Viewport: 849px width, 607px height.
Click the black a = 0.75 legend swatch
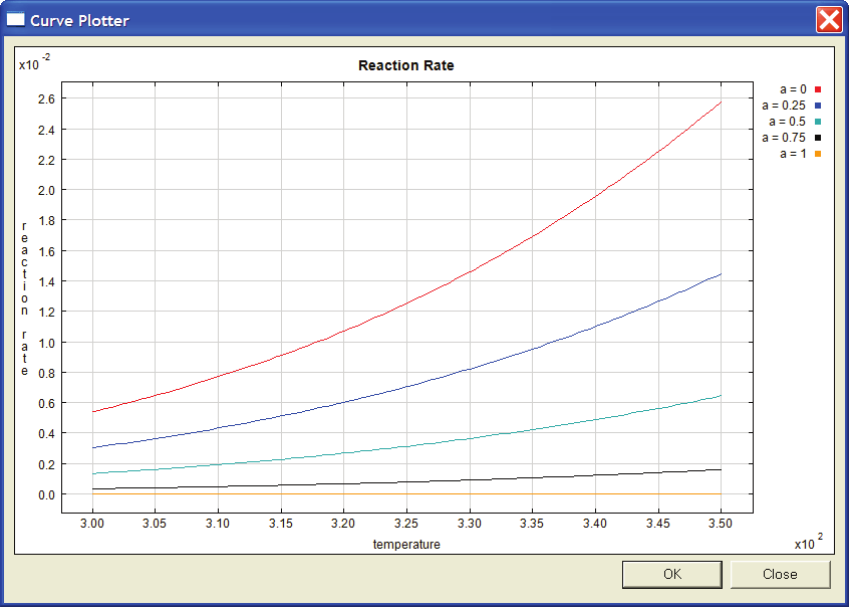pos(818,138)
